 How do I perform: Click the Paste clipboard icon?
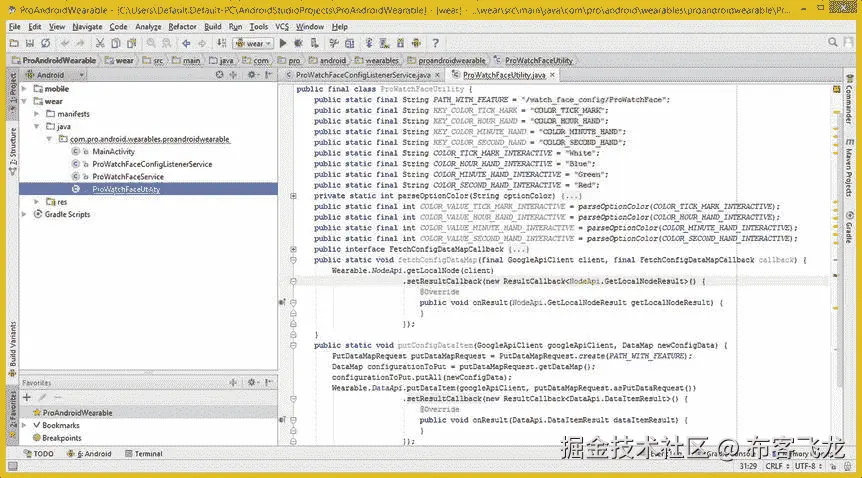point(131,43)
